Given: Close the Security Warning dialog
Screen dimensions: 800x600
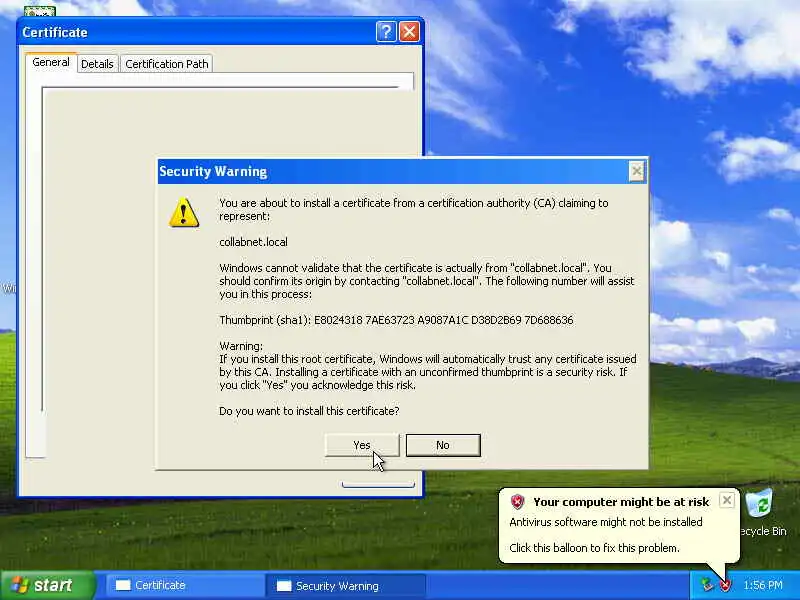Looking at the screenshot, I should coord(636,171).
